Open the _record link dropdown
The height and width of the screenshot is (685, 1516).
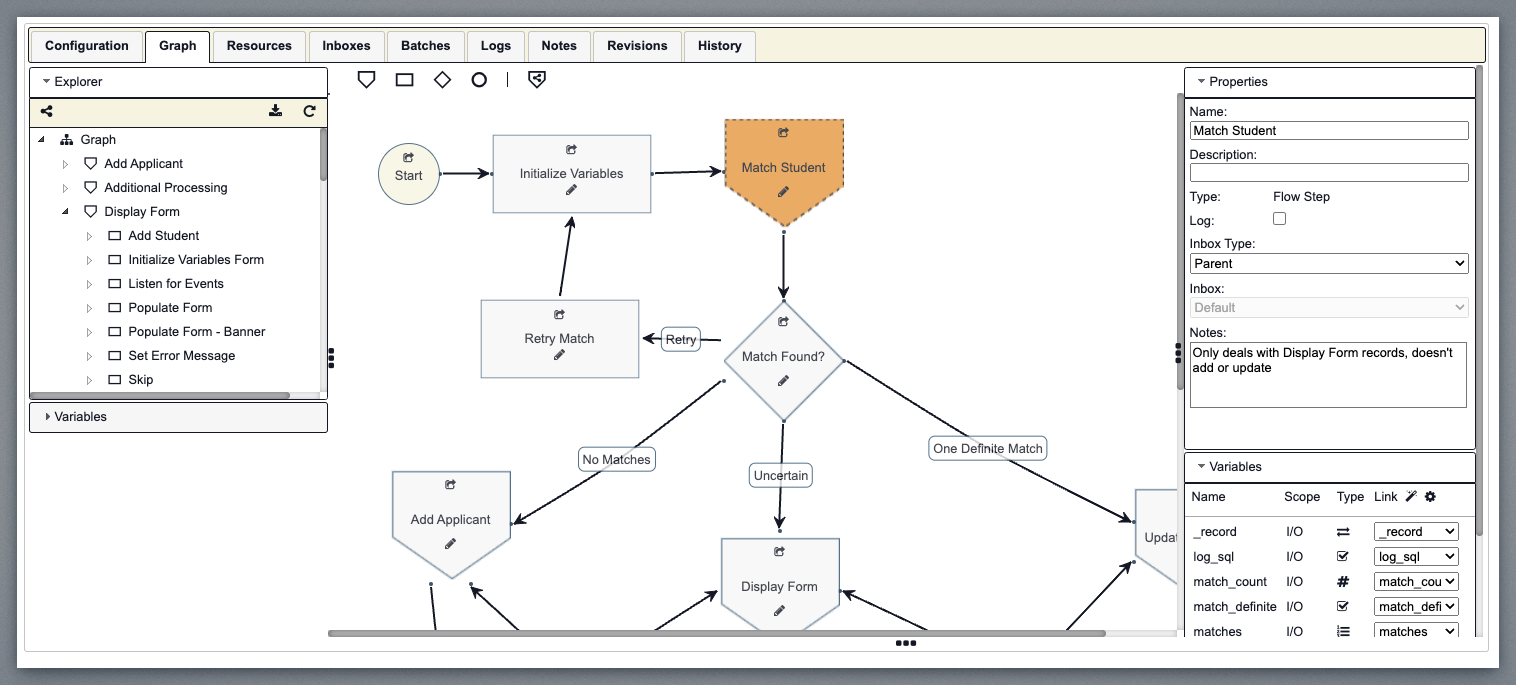(x=1415, y=532)
